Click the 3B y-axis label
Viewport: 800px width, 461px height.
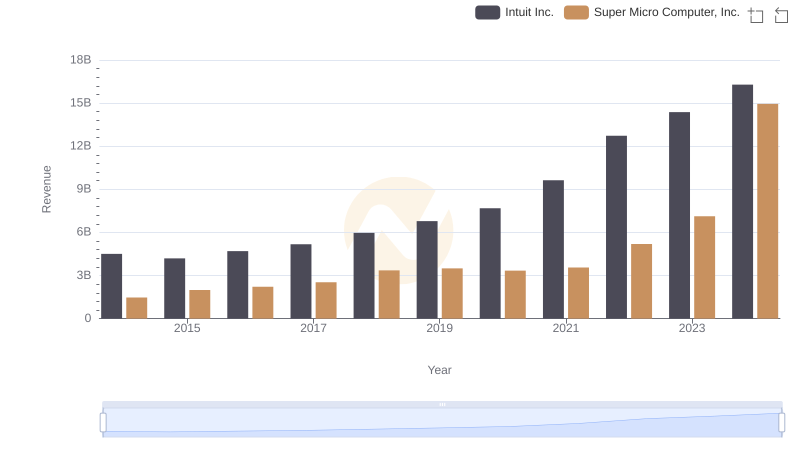(84, 275)
